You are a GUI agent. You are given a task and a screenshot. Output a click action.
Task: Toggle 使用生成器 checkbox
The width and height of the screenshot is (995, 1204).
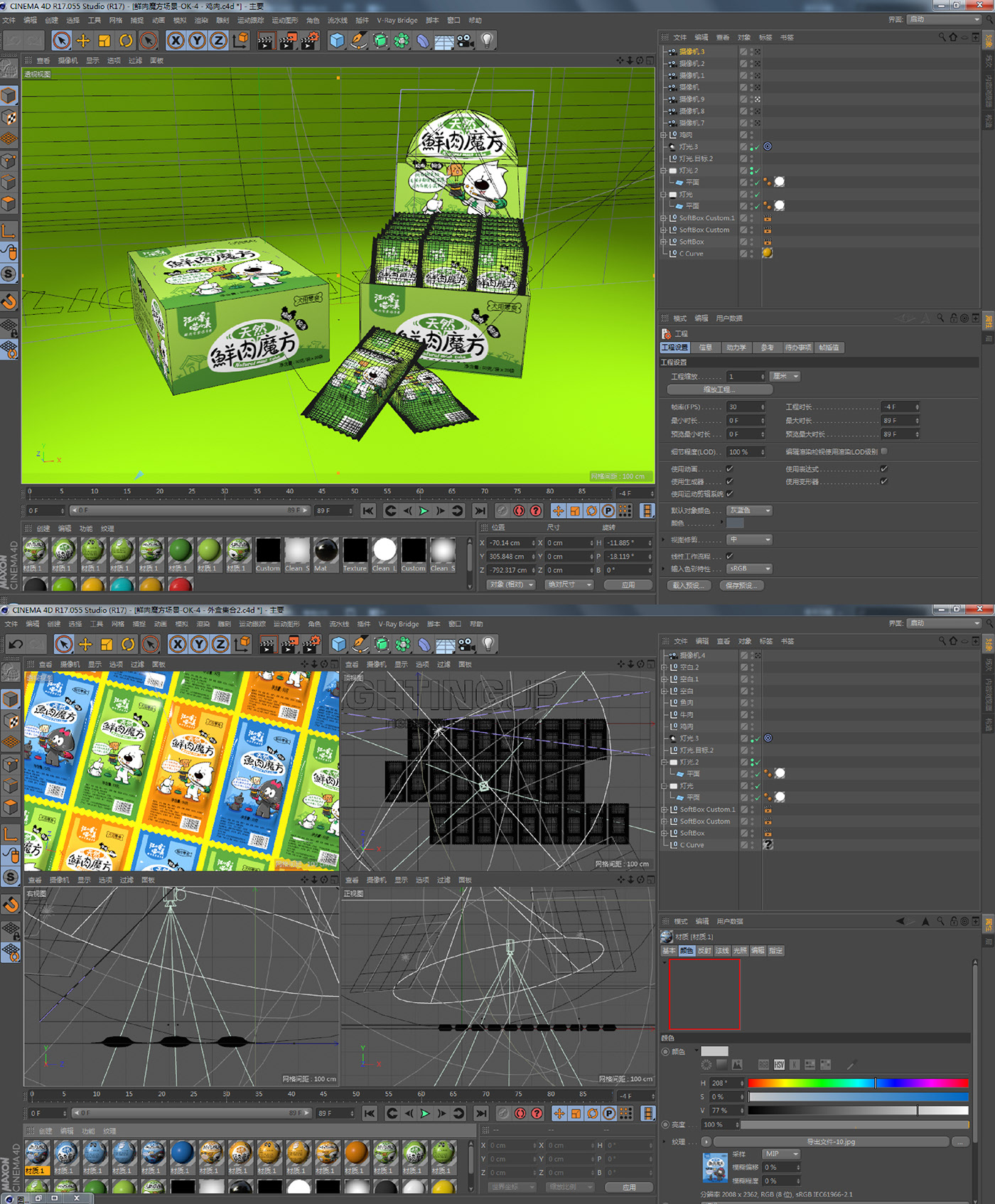(x=729, y=481)
